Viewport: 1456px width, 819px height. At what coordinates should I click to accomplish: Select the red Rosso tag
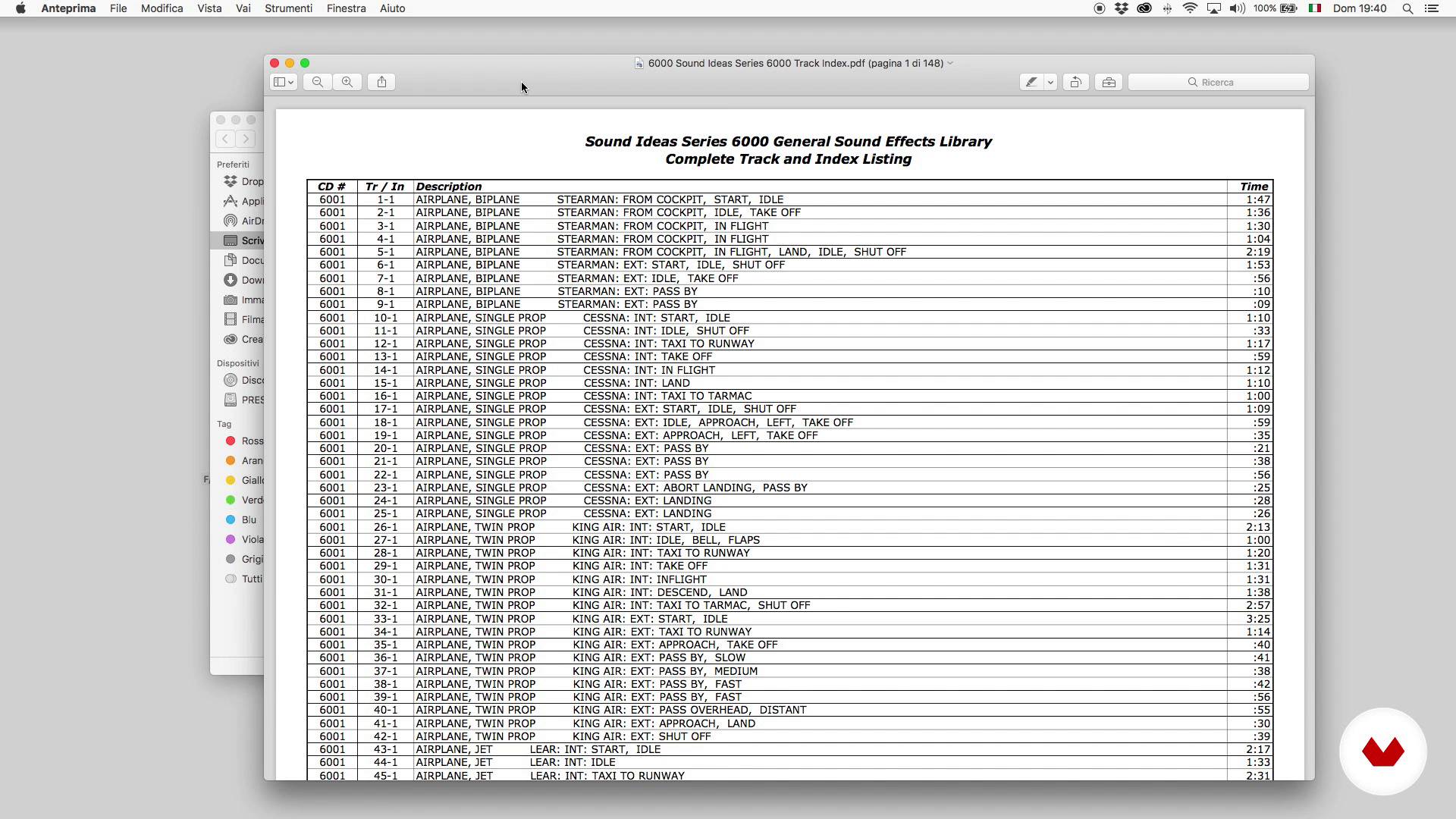237,441
